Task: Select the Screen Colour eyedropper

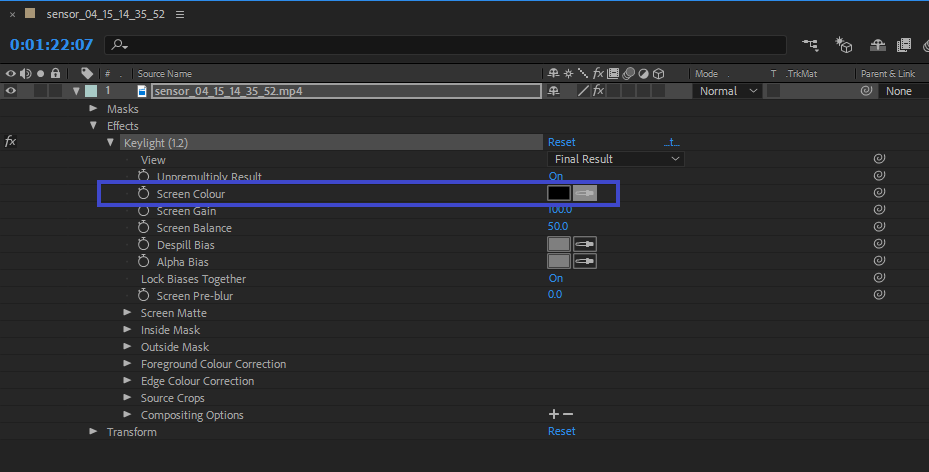Action: (585, 193)
